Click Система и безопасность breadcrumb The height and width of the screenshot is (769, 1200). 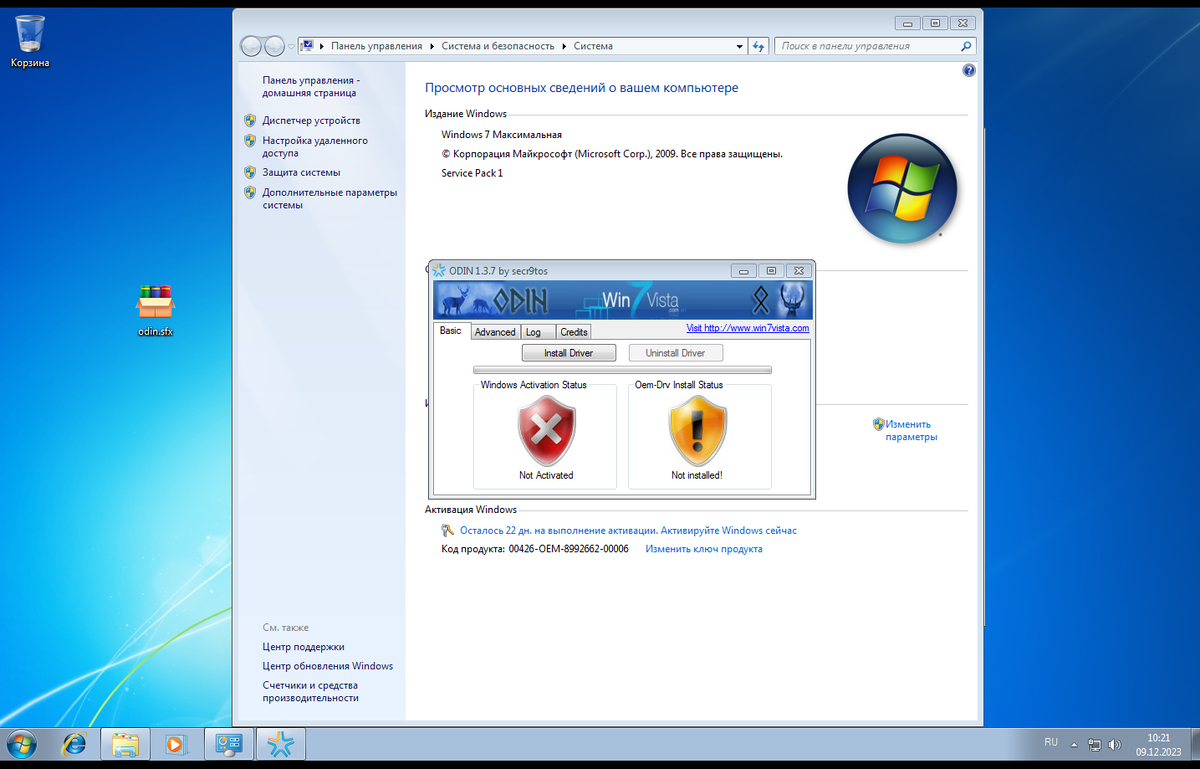pos(497,46)
